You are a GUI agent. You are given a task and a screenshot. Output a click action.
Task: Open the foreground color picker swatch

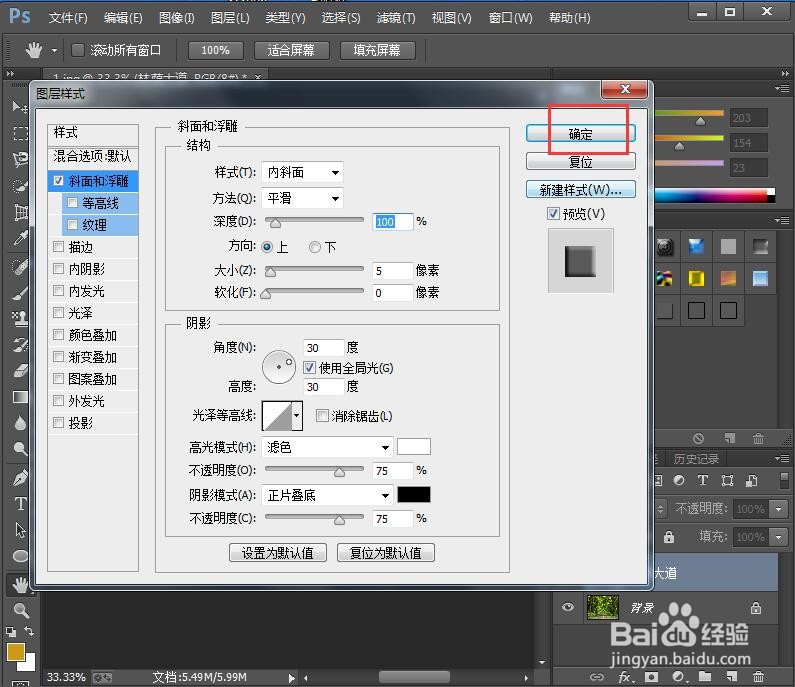[x=16, y=652]
